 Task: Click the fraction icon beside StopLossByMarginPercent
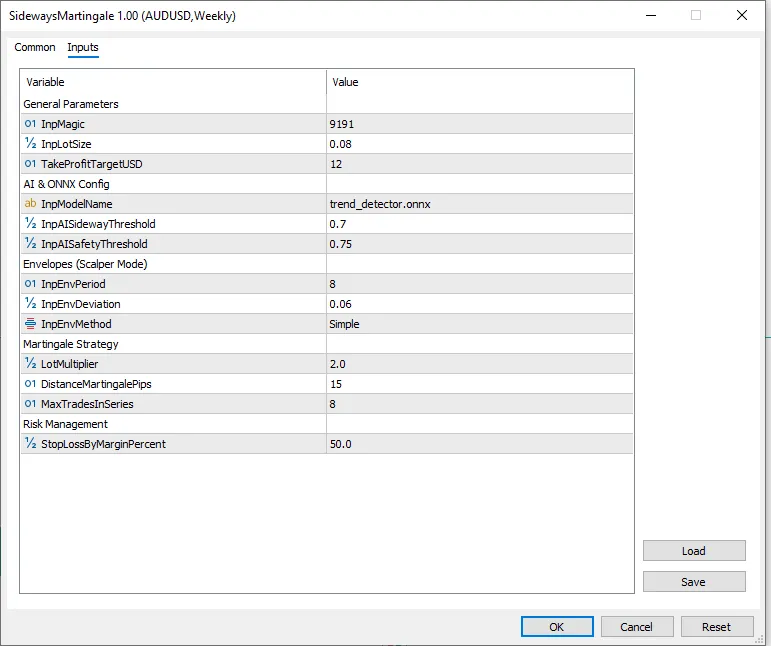tap(30, 444)
